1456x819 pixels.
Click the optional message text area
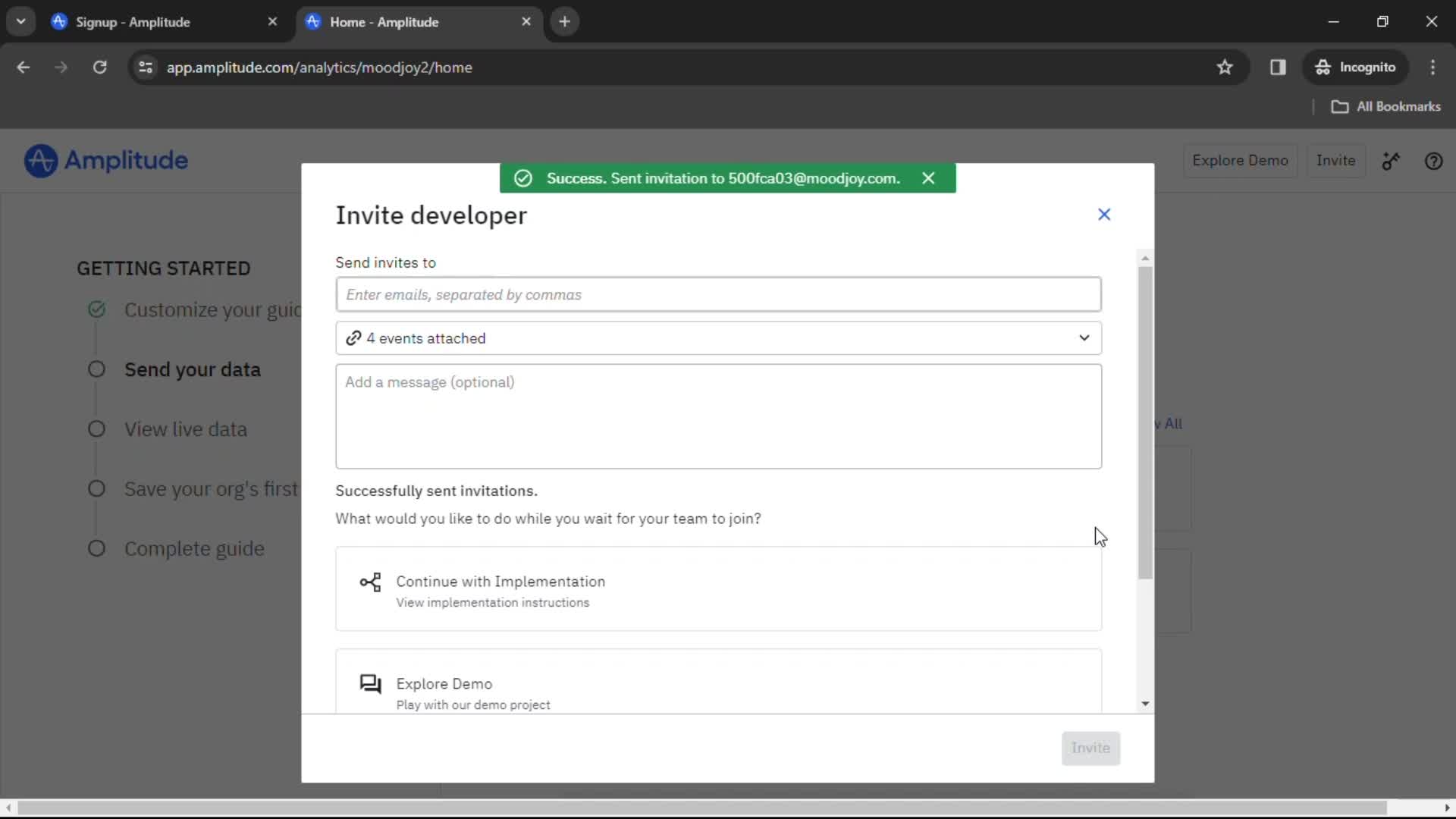pyautogui.click(x=718, y=416)
